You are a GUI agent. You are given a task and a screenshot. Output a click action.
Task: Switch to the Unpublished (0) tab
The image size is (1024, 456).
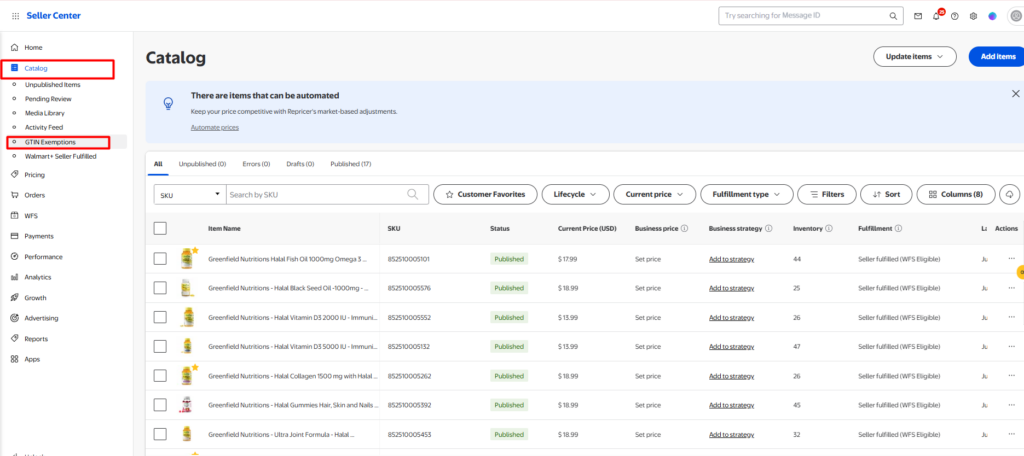point(202,164)
